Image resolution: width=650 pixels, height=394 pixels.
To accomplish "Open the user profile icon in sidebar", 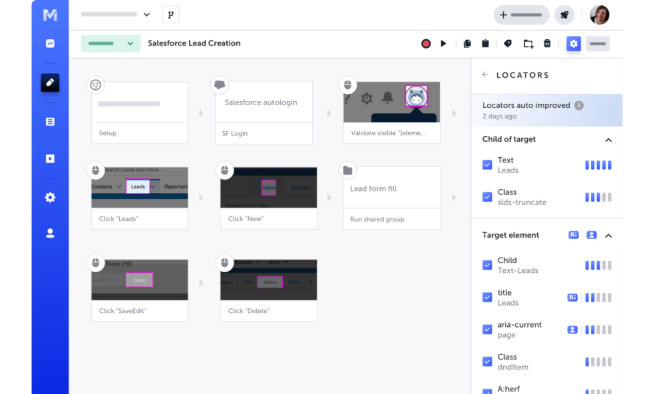I will pyautogui.click(x=50, y=233).
